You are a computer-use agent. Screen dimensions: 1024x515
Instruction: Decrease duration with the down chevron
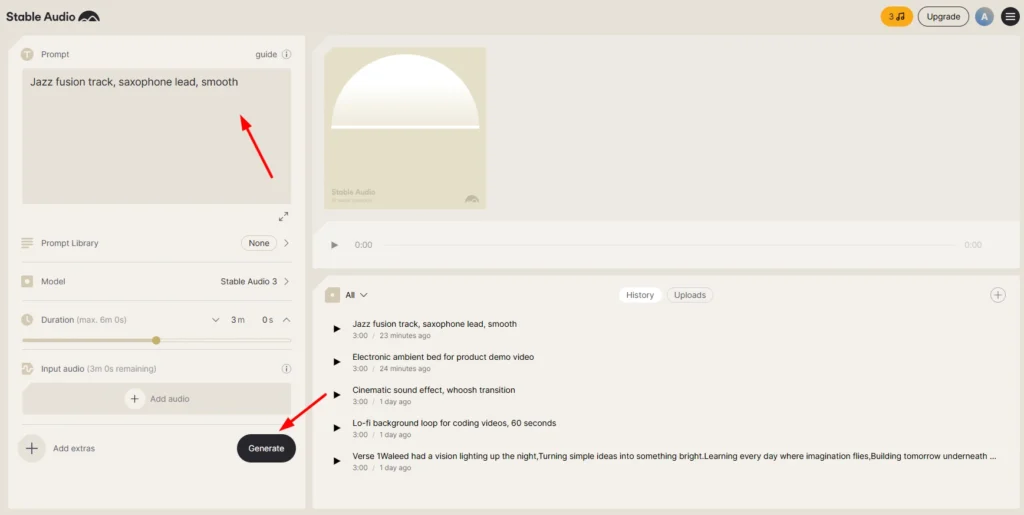216,320
